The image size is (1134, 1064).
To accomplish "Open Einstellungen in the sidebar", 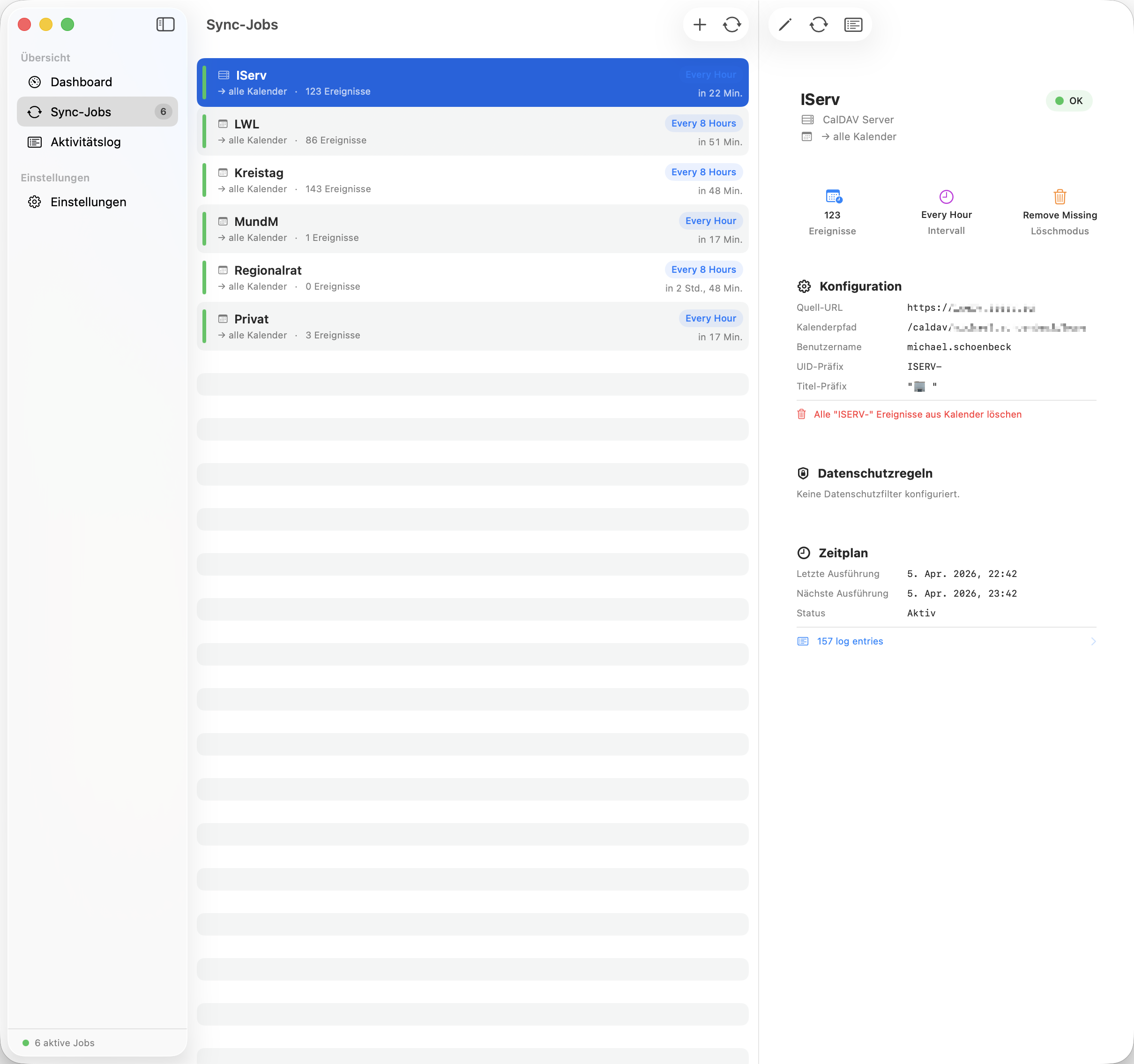I will coord(89,202).
